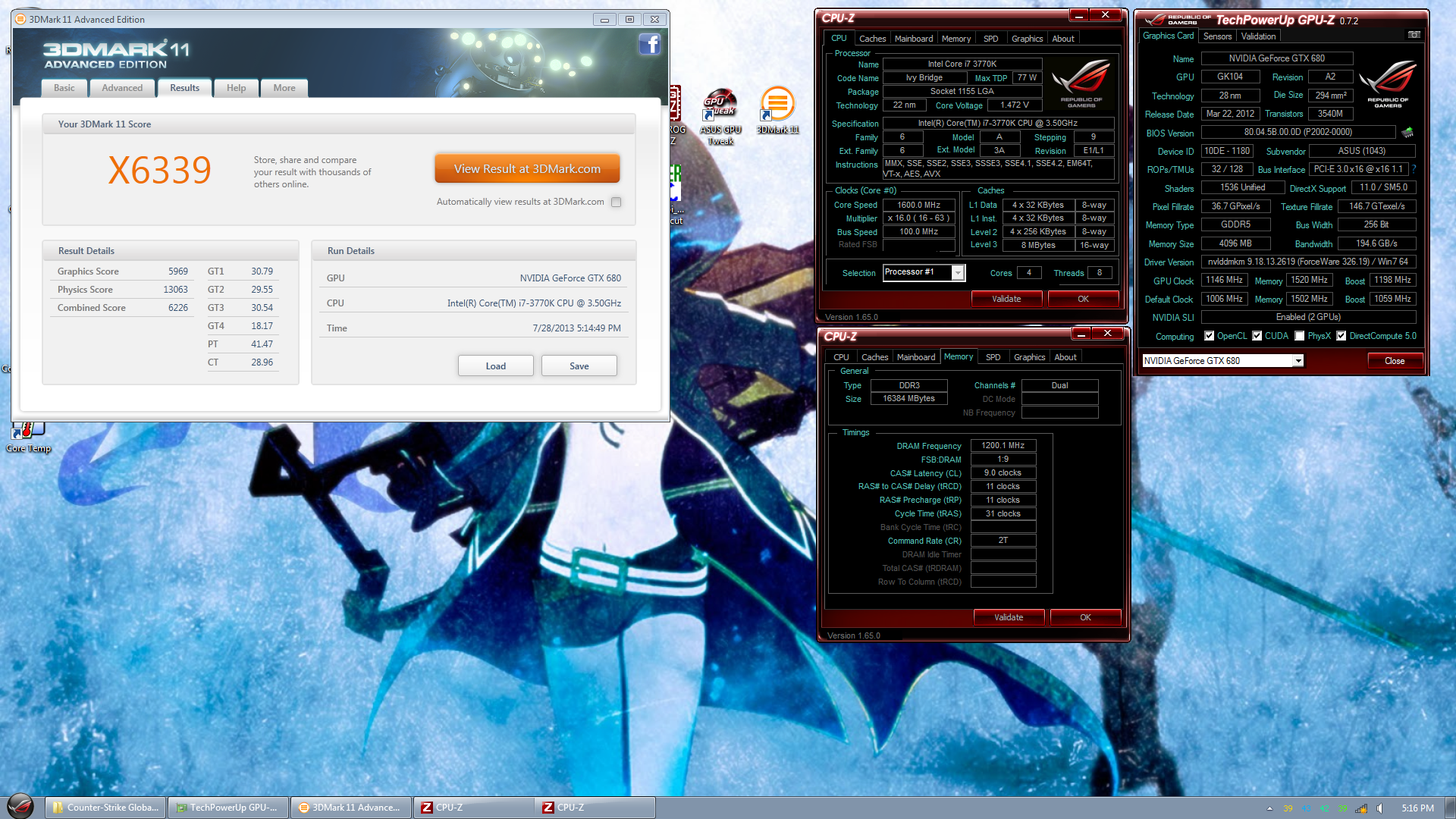This screenshot has height=819, width=1456.
Task: Select 3DMark 11 Advanced taskbar button
Action: (x=350, y=808)
